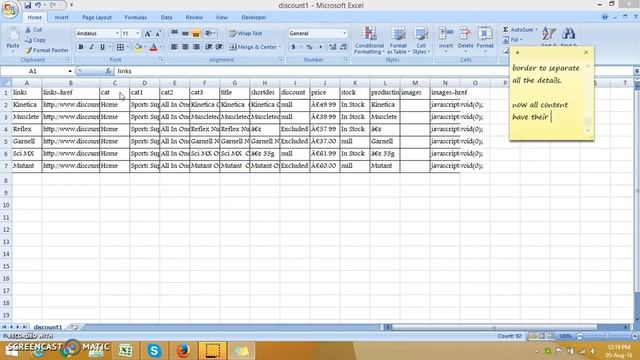The height and width of the screenshot is (360, 640).
Task: Apply Comma Style
Action: click(x=320, y=47)
